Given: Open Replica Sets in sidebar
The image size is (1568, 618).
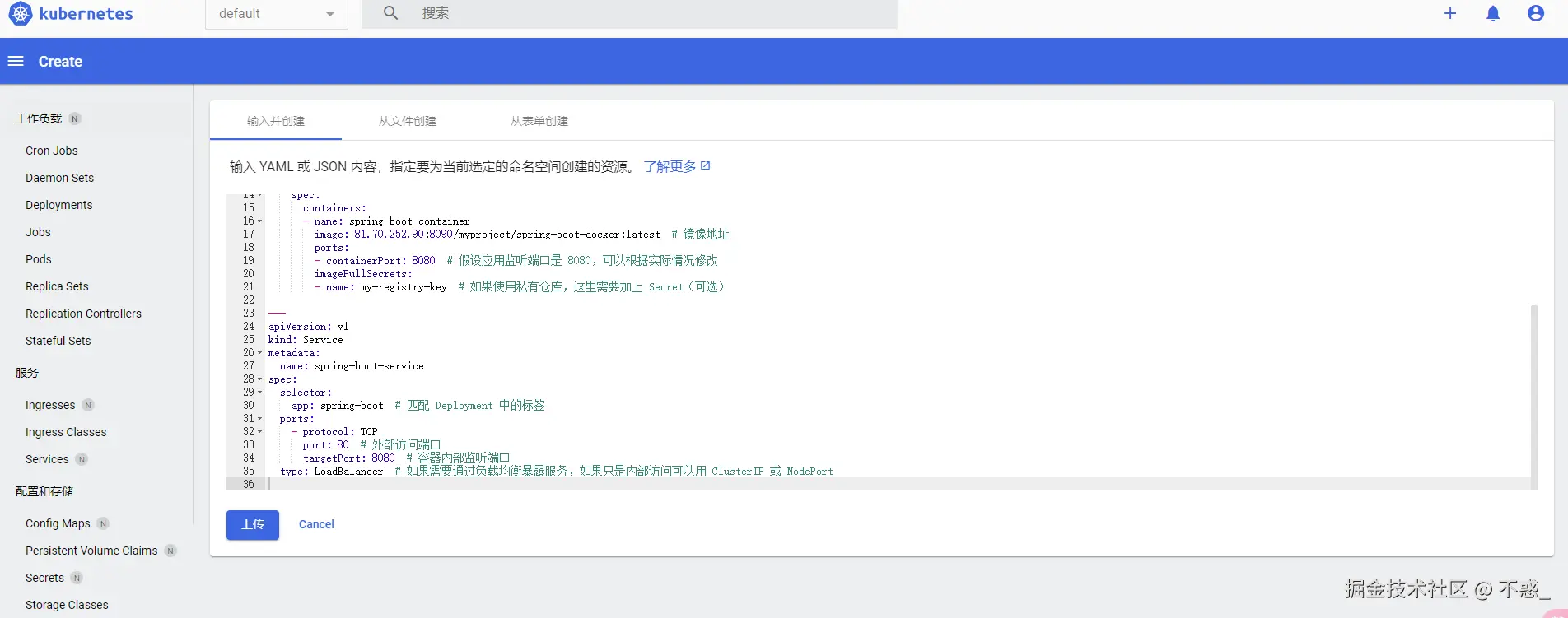Looking at the screenshot, I should click(x=57, y=286).
